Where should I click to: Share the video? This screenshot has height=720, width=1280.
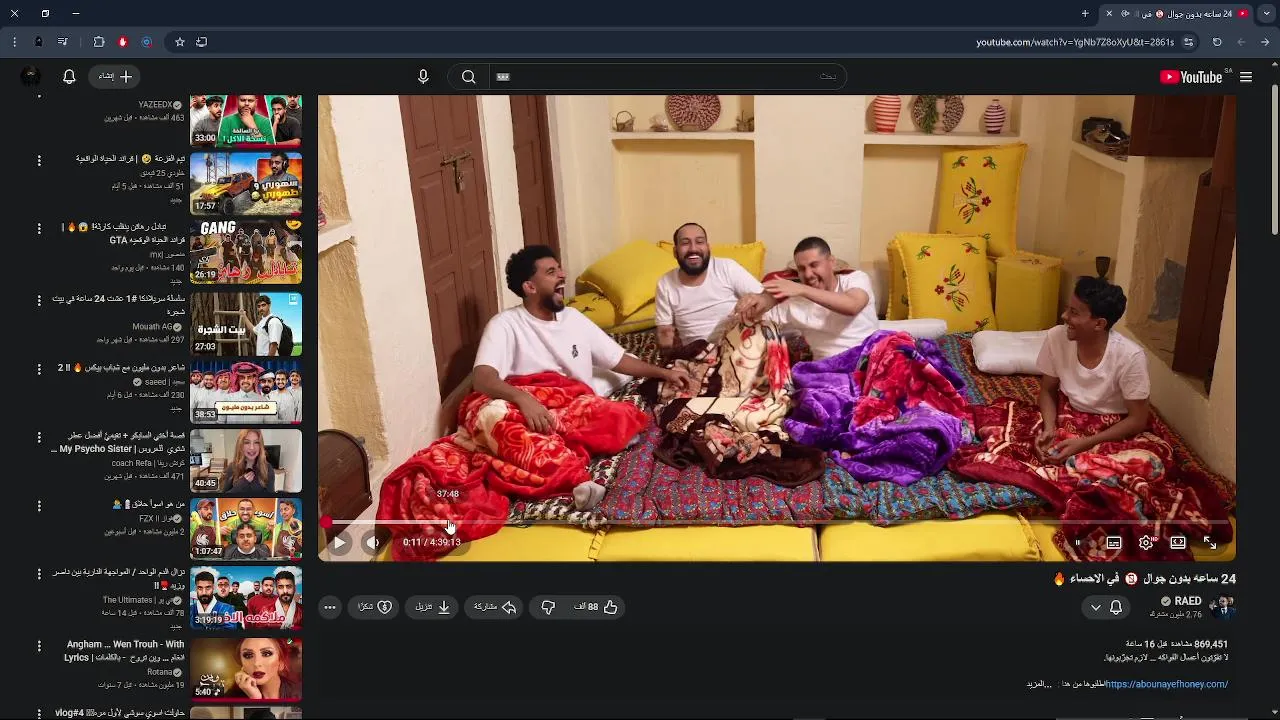coord(494,607)
